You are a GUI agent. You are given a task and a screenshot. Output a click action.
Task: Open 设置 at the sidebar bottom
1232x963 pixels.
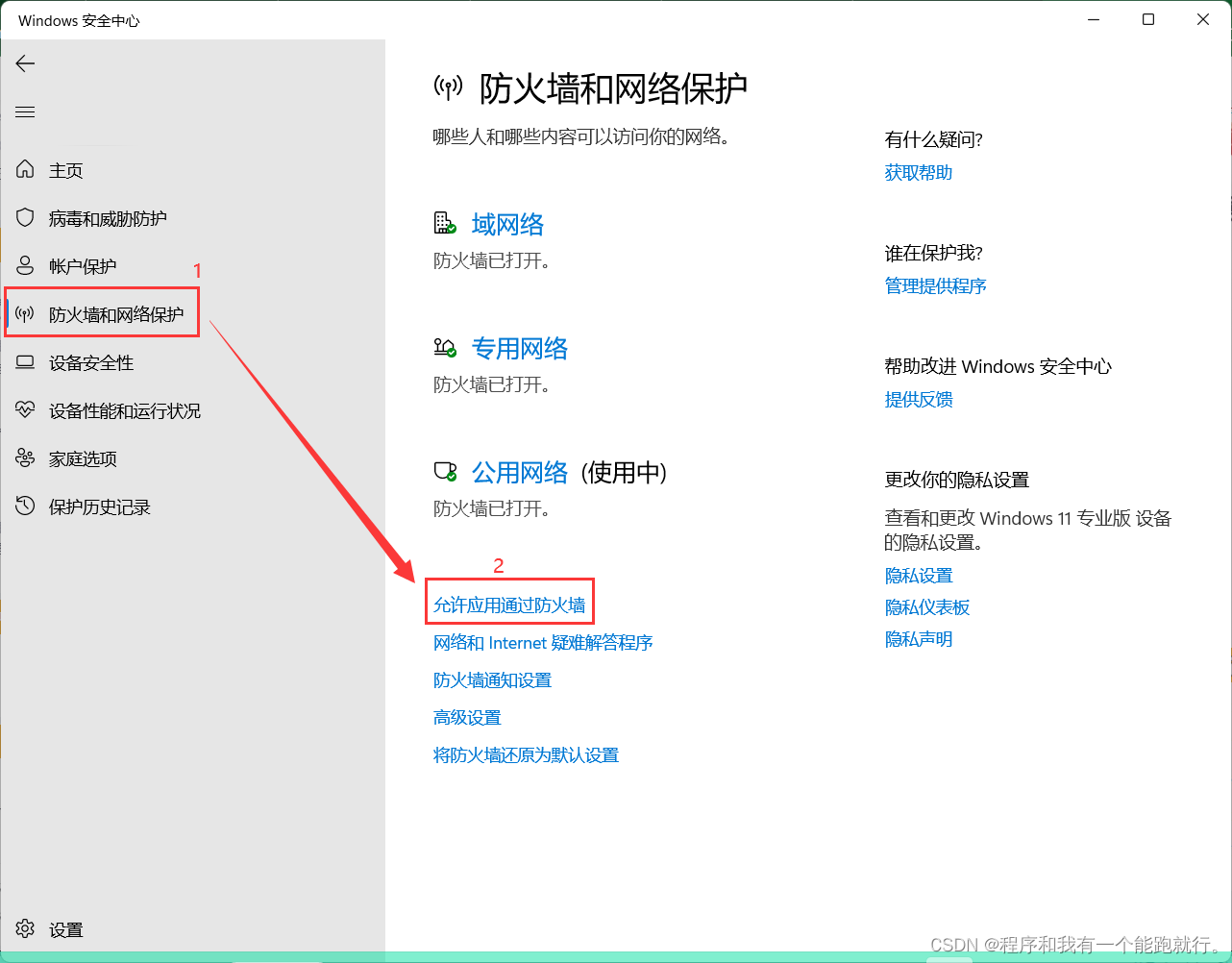point(66,929)
